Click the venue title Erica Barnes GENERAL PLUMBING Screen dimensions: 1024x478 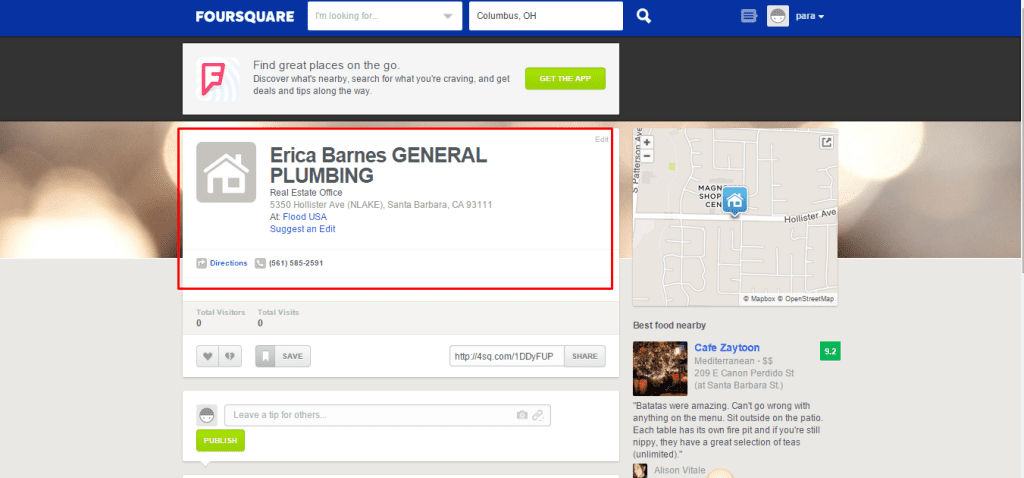[379, 165]
